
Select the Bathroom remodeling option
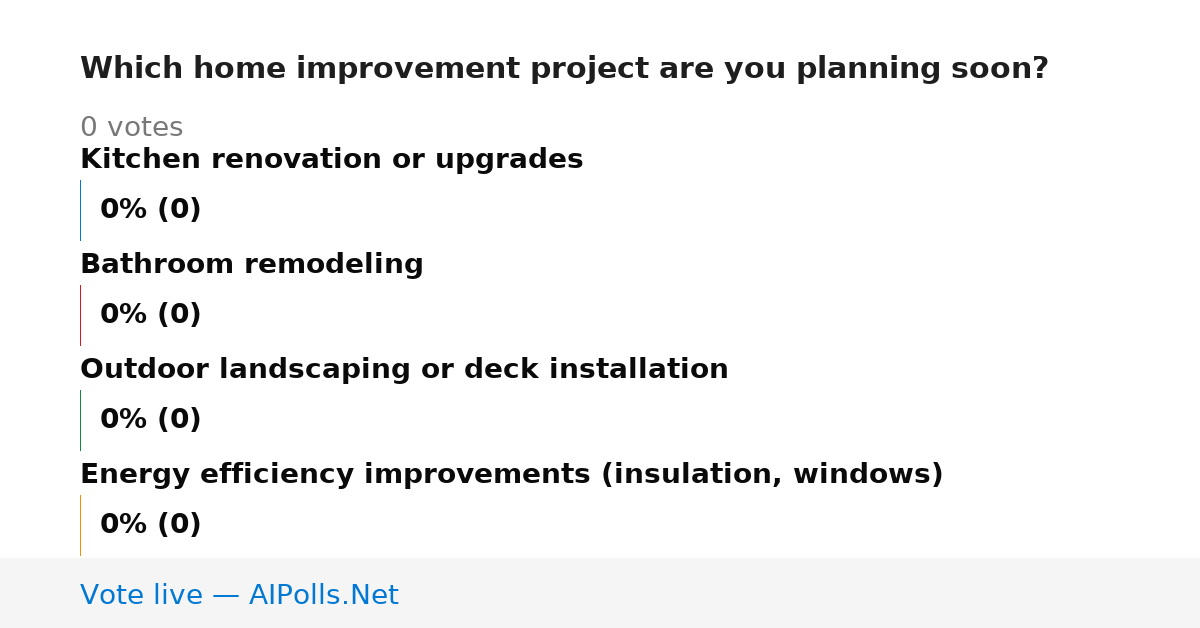[x=252, y=265]
